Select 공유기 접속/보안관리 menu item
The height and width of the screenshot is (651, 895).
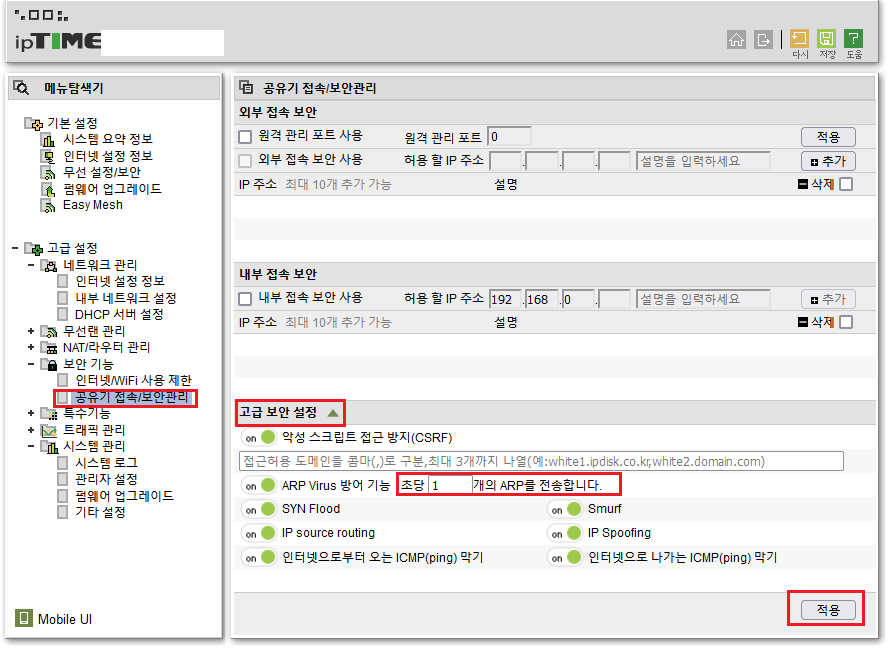(x=131, y=397)
